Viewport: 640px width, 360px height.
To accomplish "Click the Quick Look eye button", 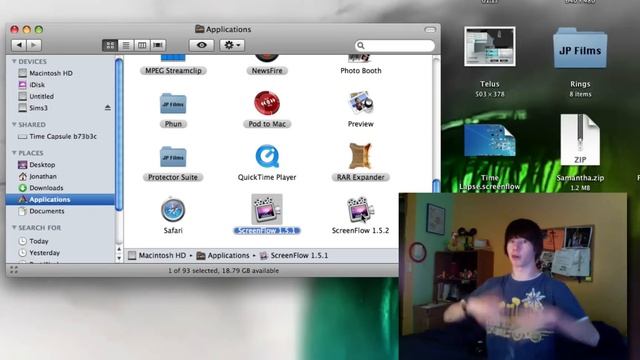I will coord(202,45).
